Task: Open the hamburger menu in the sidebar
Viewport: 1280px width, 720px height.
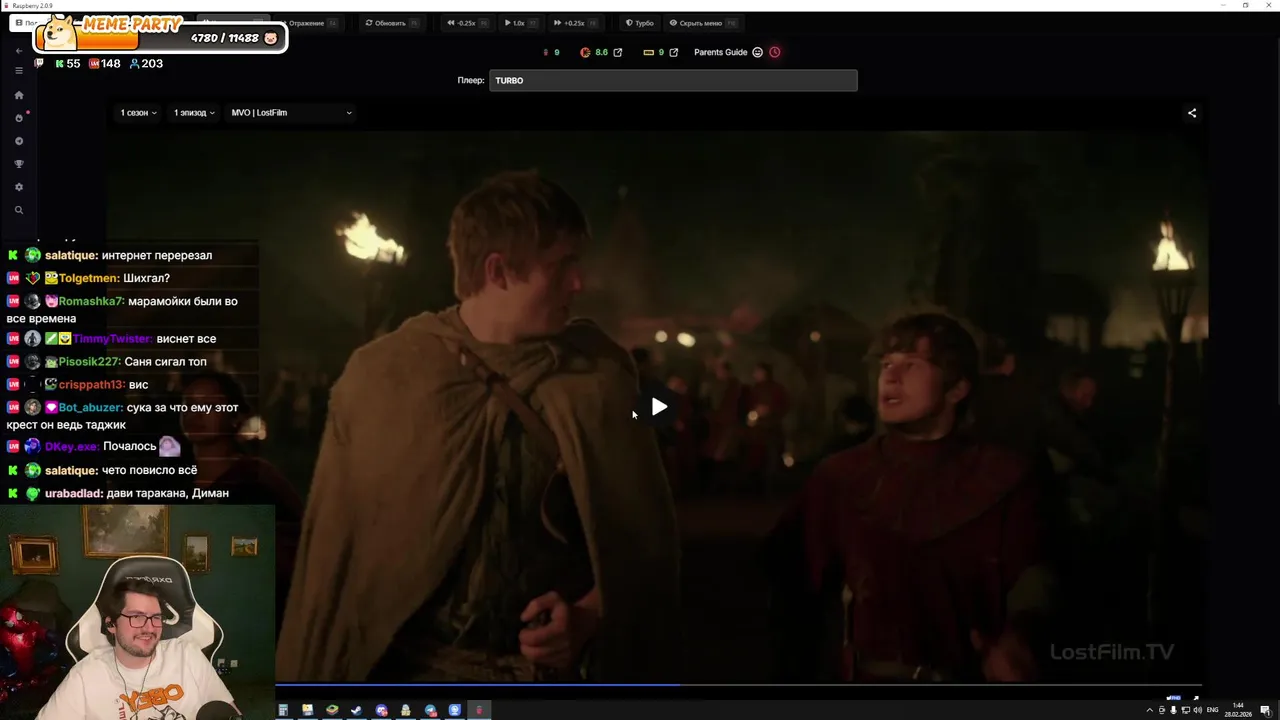Action: point(18,70)
